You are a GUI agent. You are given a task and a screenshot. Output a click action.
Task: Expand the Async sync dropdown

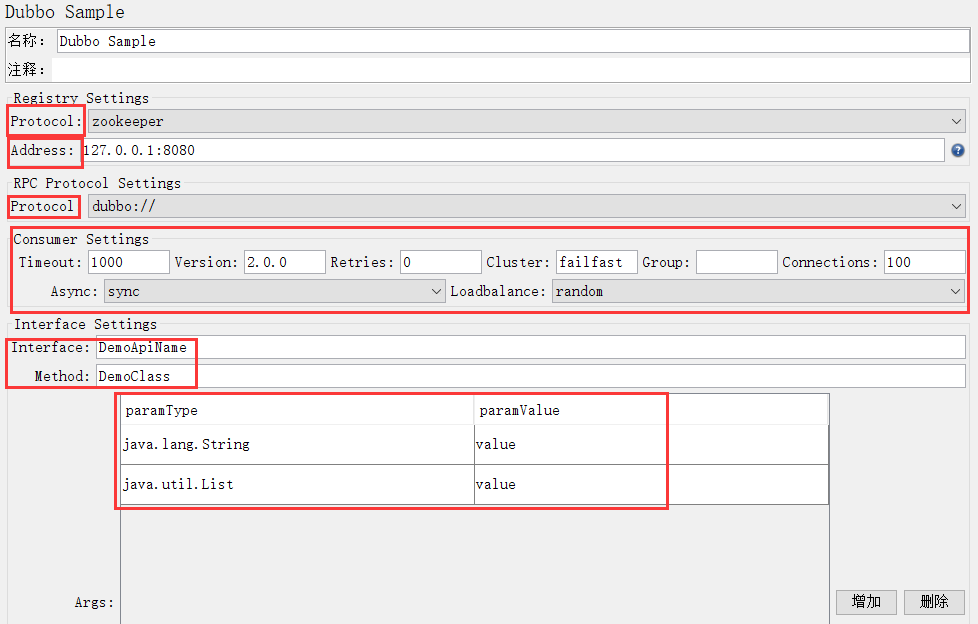274,291
